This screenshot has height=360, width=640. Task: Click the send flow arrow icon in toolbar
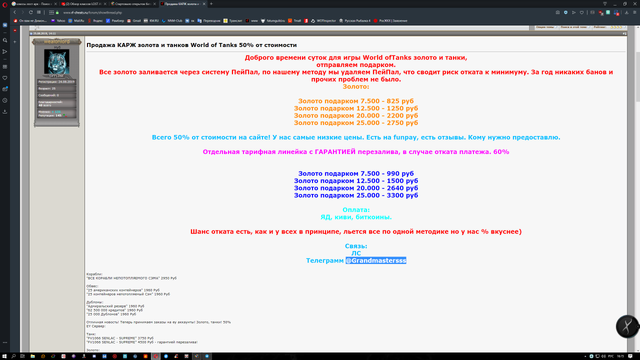pyautogui.click(x=573, y=13)
